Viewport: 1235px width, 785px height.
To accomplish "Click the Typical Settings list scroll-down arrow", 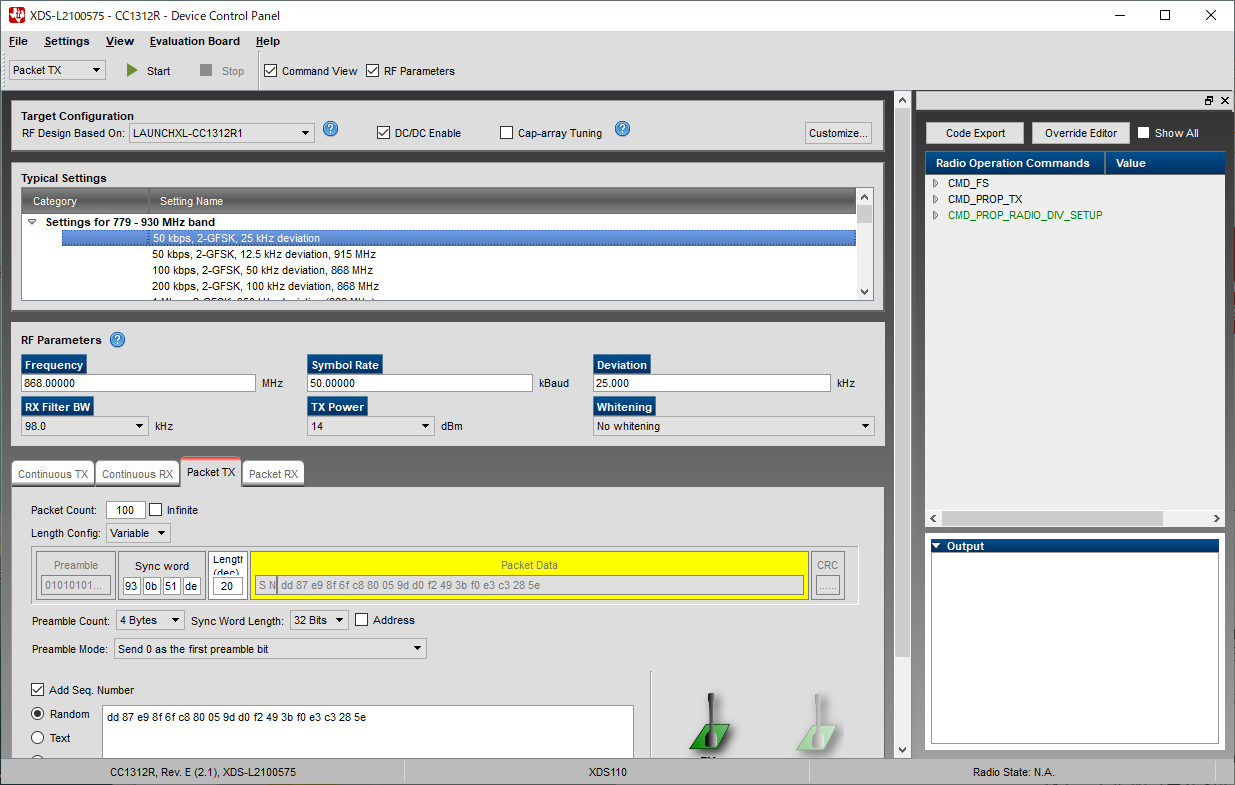I will (865, 292).
